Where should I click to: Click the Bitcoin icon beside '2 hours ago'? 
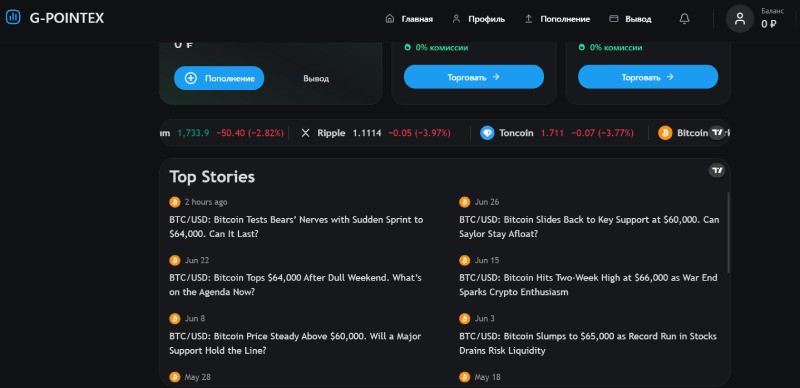[x=174, y=202]
